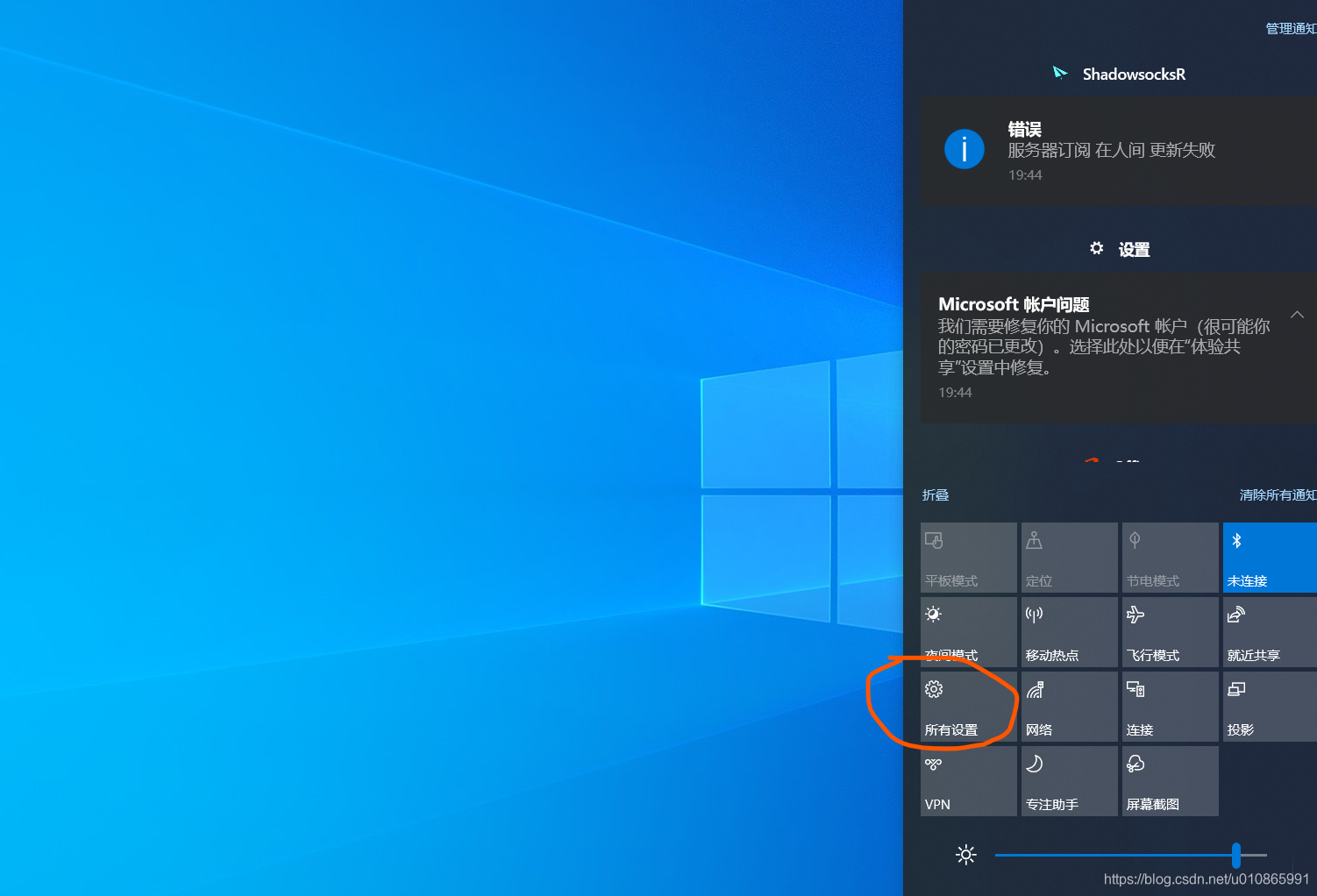The width and height of the screenshot is (1317, 896).
Task: Toggle the Bluetooth 未连接 tile
Action: click(x=1270, y=558)
